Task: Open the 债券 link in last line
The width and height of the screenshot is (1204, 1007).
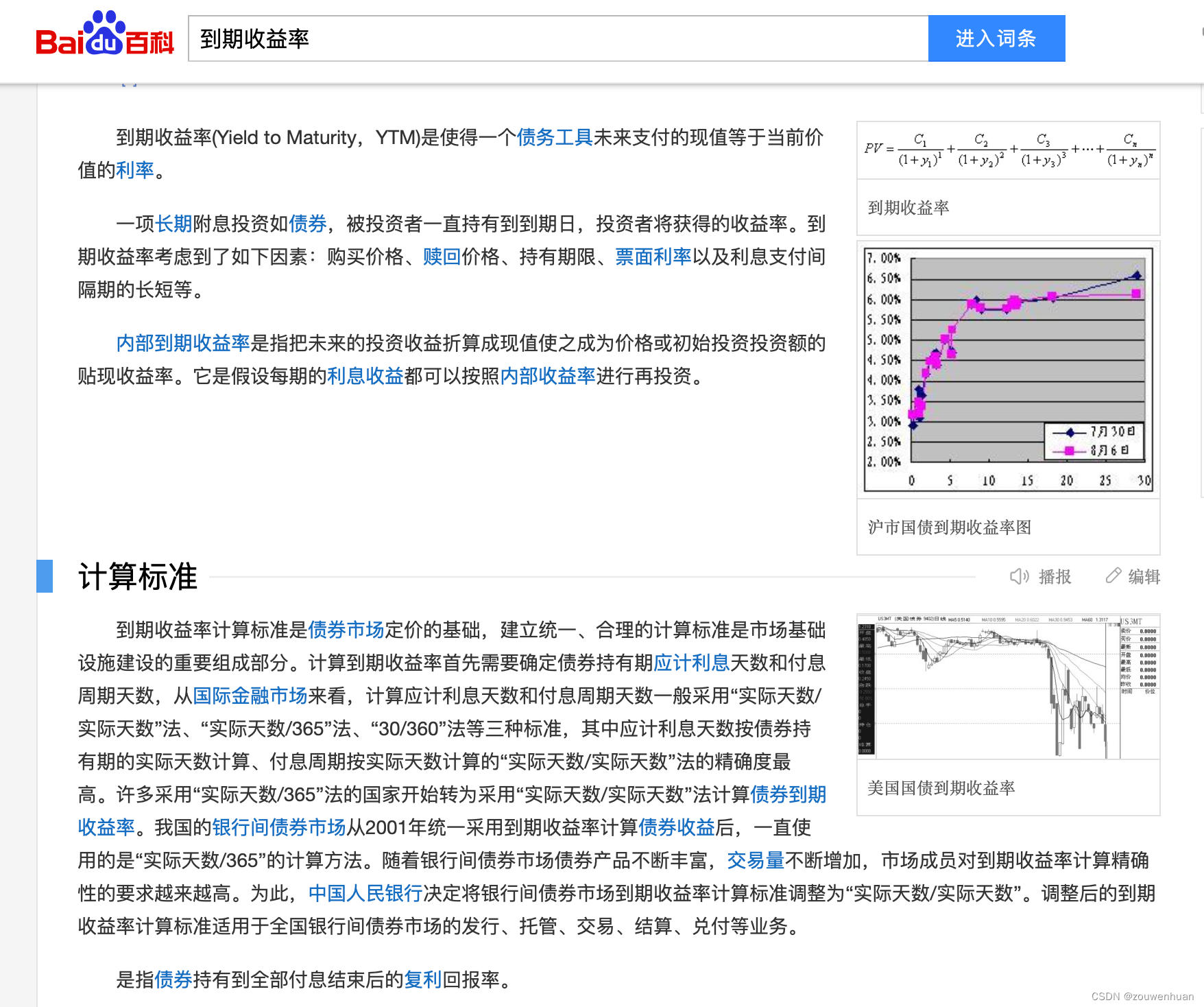Action: (173, 980)
